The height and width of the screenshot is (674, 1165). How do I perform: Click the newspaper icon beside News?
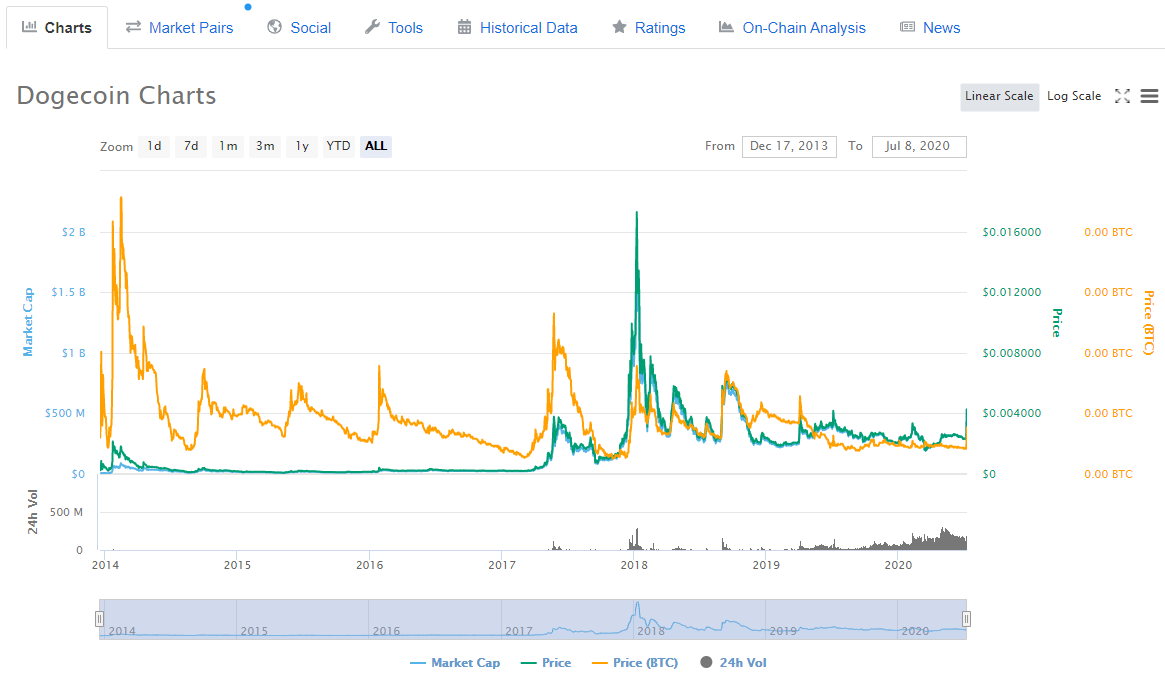click(907, 27)
